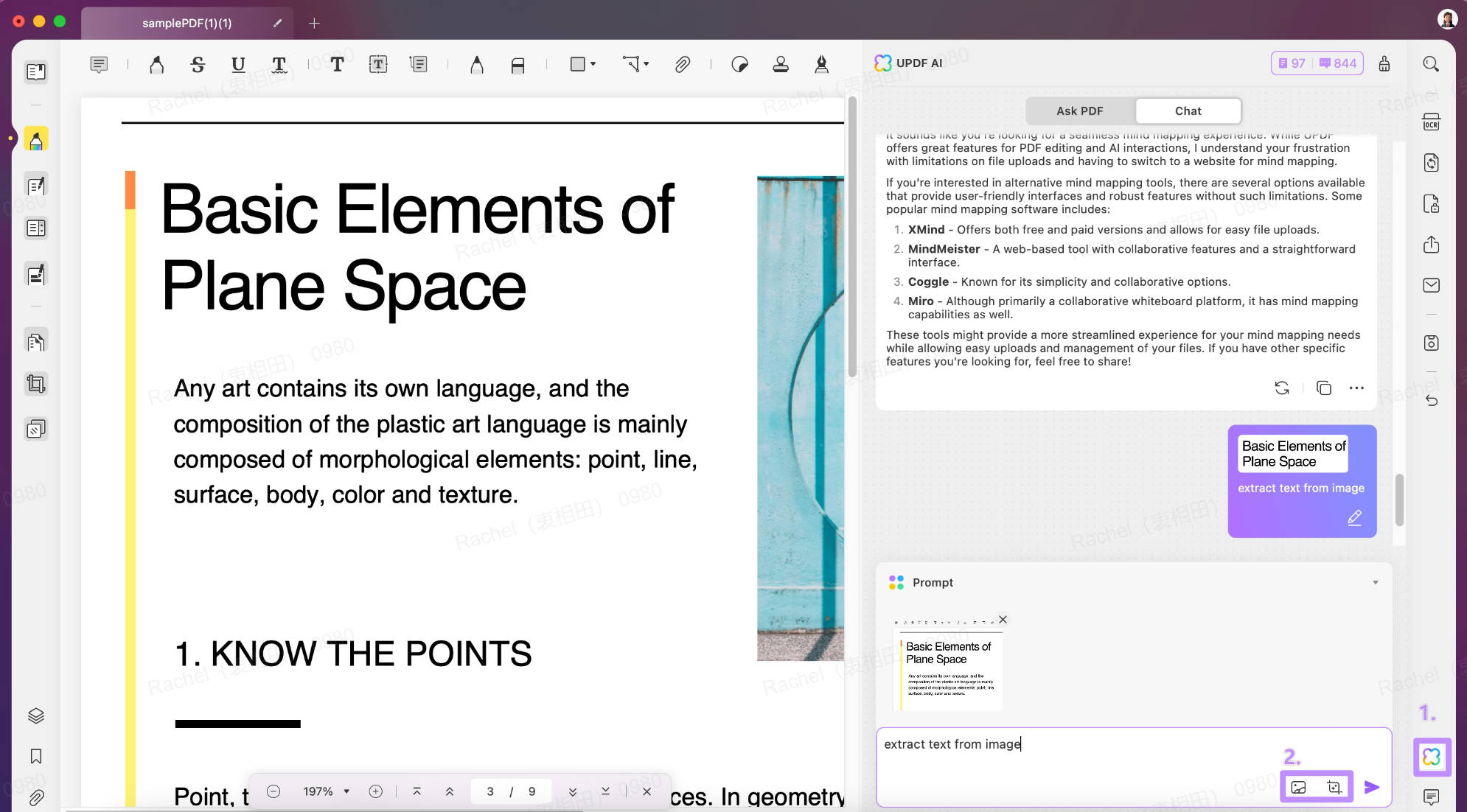
Task: Add a new tab with plus button
Action: pyautogui.click(x=314, y=23)
